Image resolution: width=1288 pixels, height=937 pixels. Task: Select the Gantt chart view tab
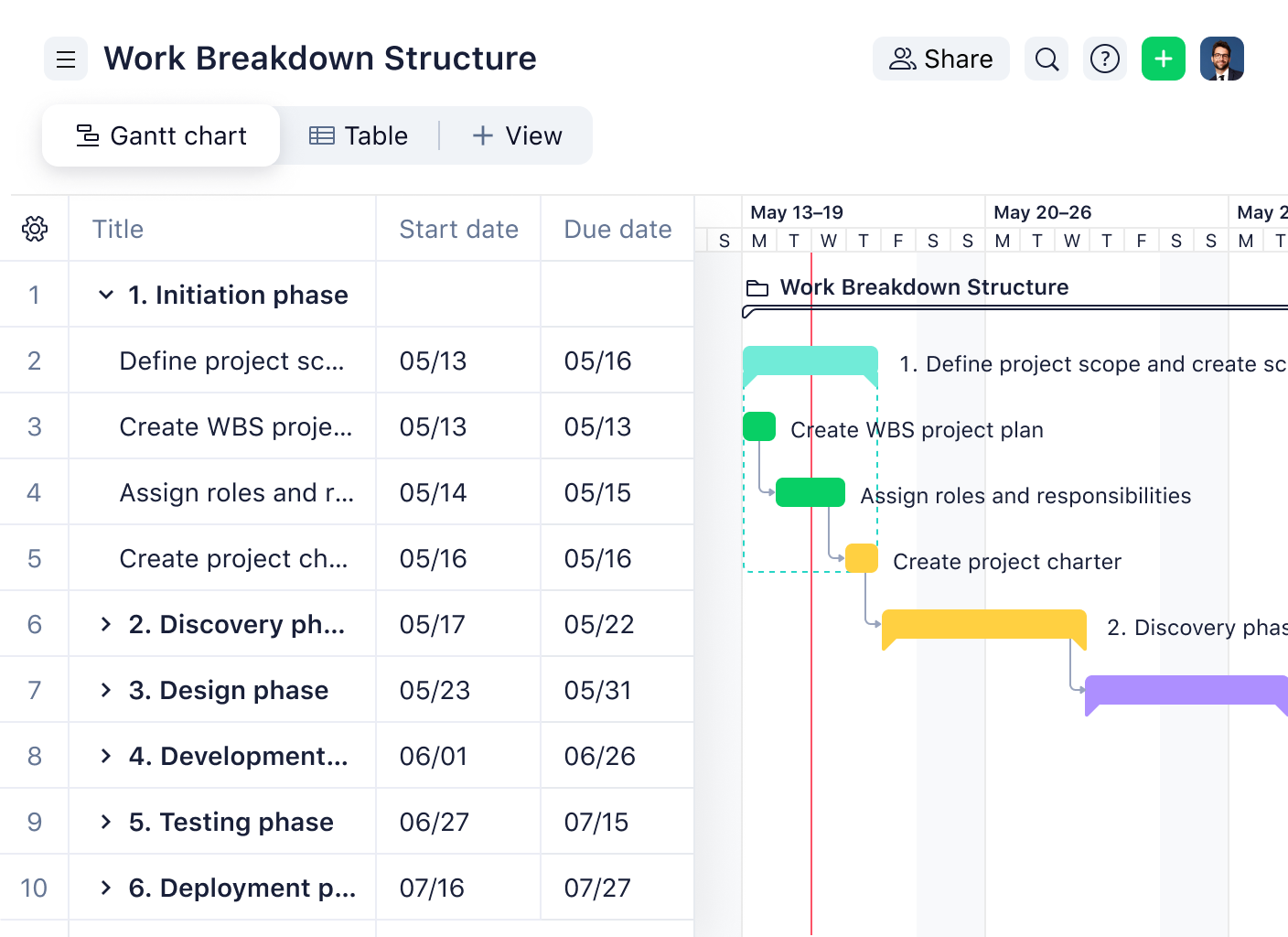pos(161,135)
